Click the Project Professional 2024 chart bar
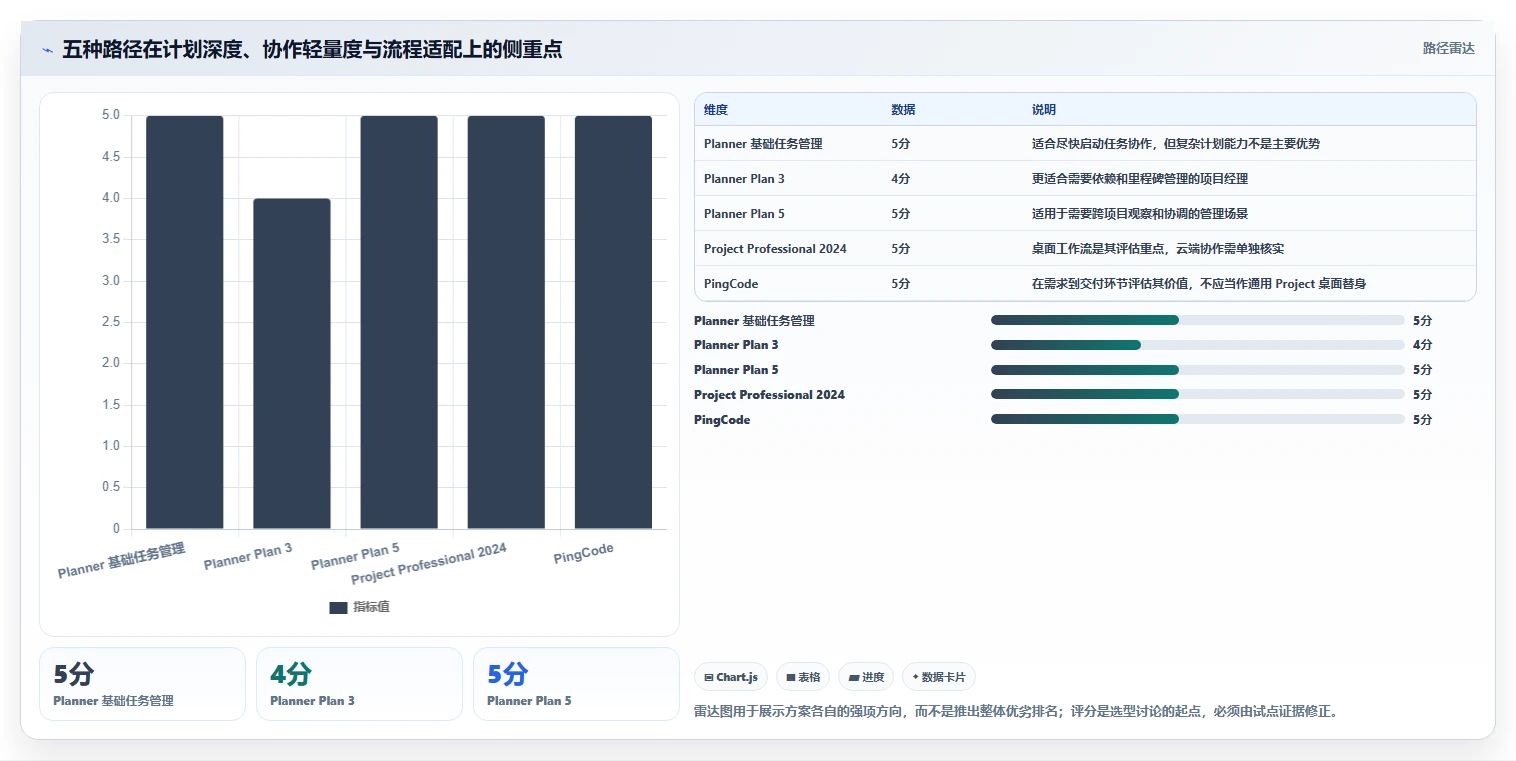Screen dimensions: 1516x761 coord(506,322)
